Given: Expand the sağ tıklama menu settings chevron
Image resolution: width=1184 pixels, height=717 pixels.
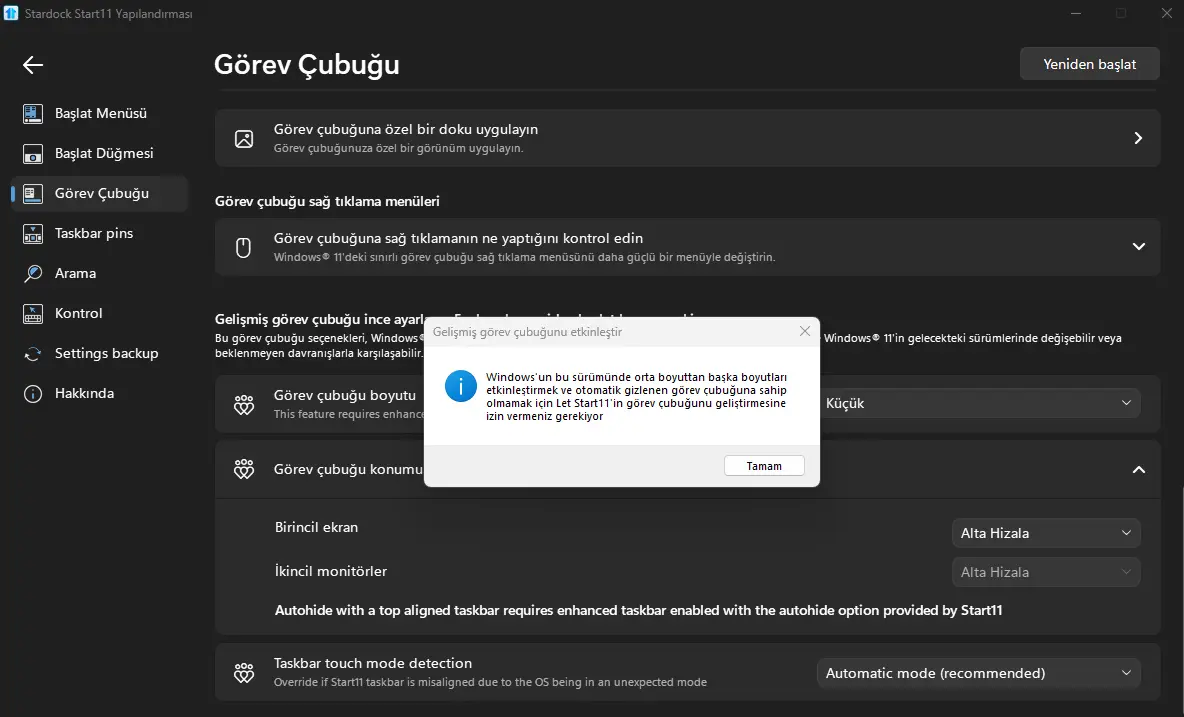Looking at the screenshot, I should (x=1139, y=247).
